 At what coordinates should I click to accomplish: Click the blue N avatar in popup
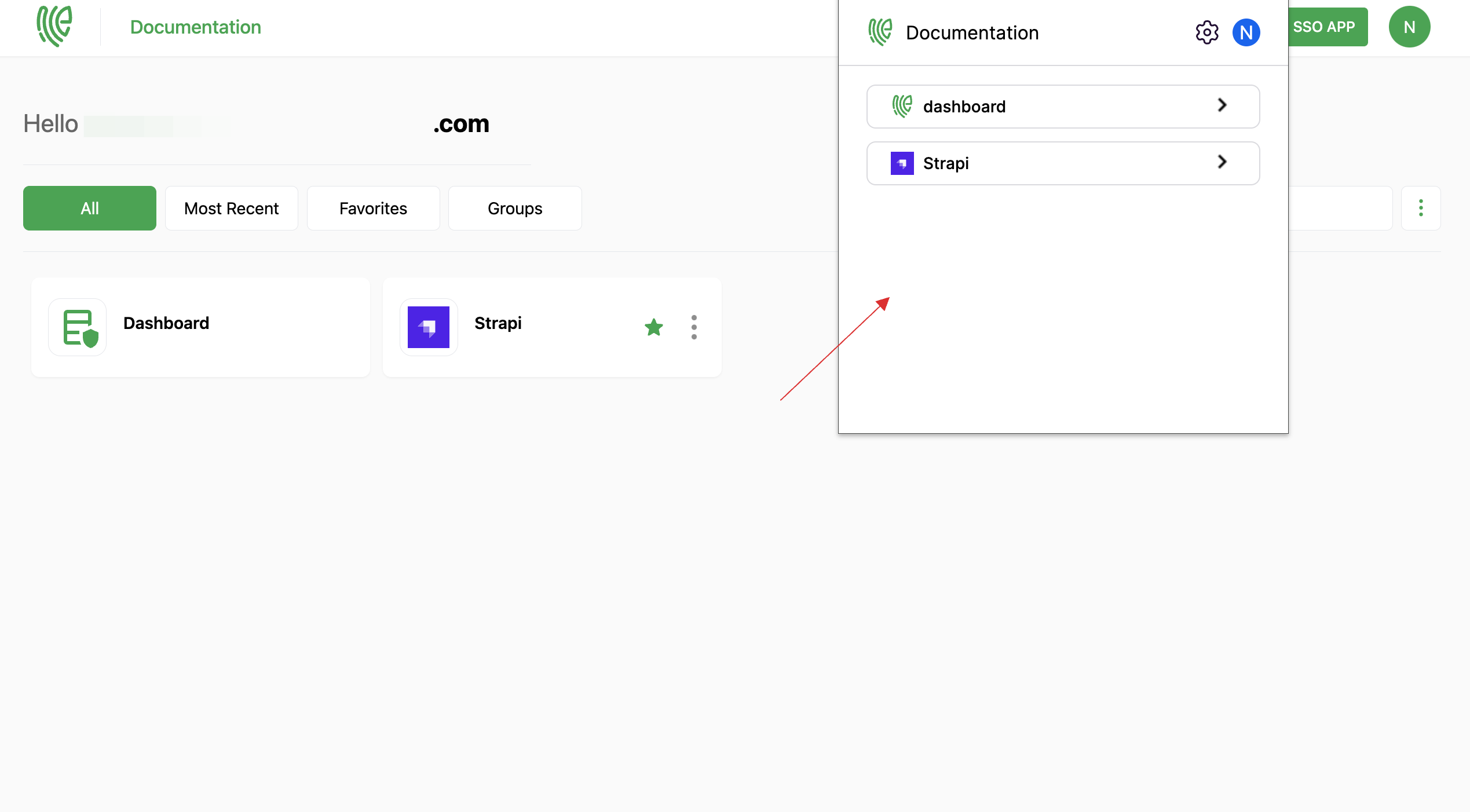click(1246, 32)
